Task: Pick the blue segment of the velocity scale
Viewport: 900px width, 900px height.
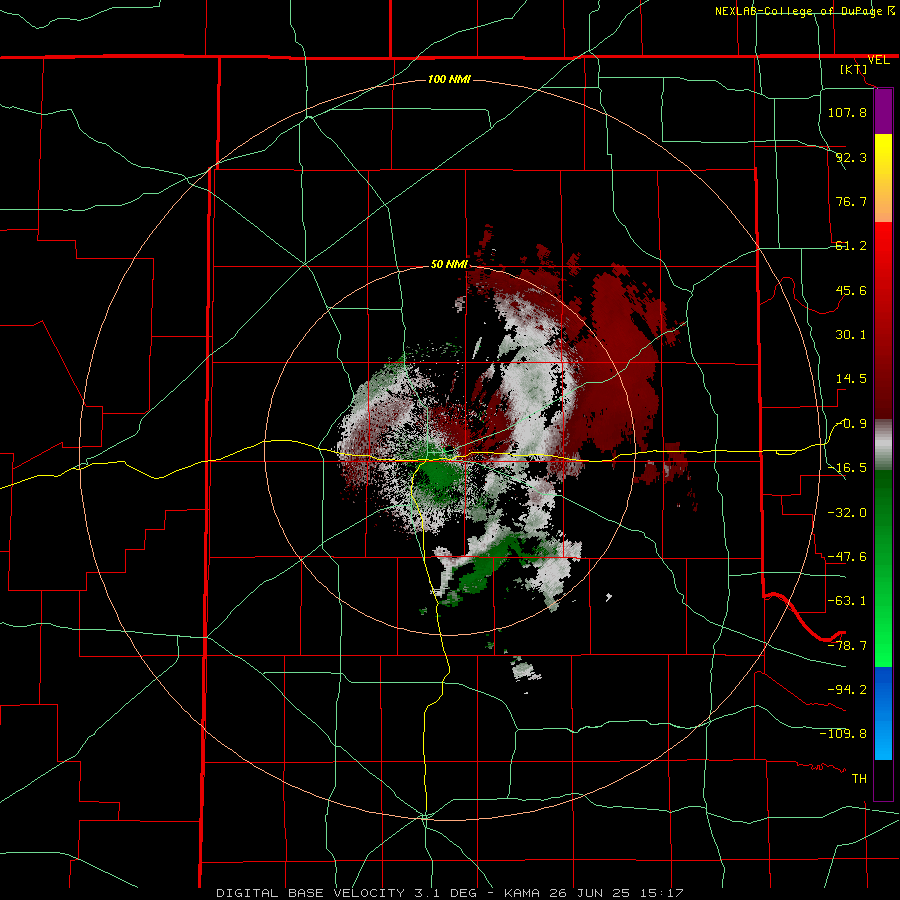Action: pyautogui.click(x=883, y=713)
